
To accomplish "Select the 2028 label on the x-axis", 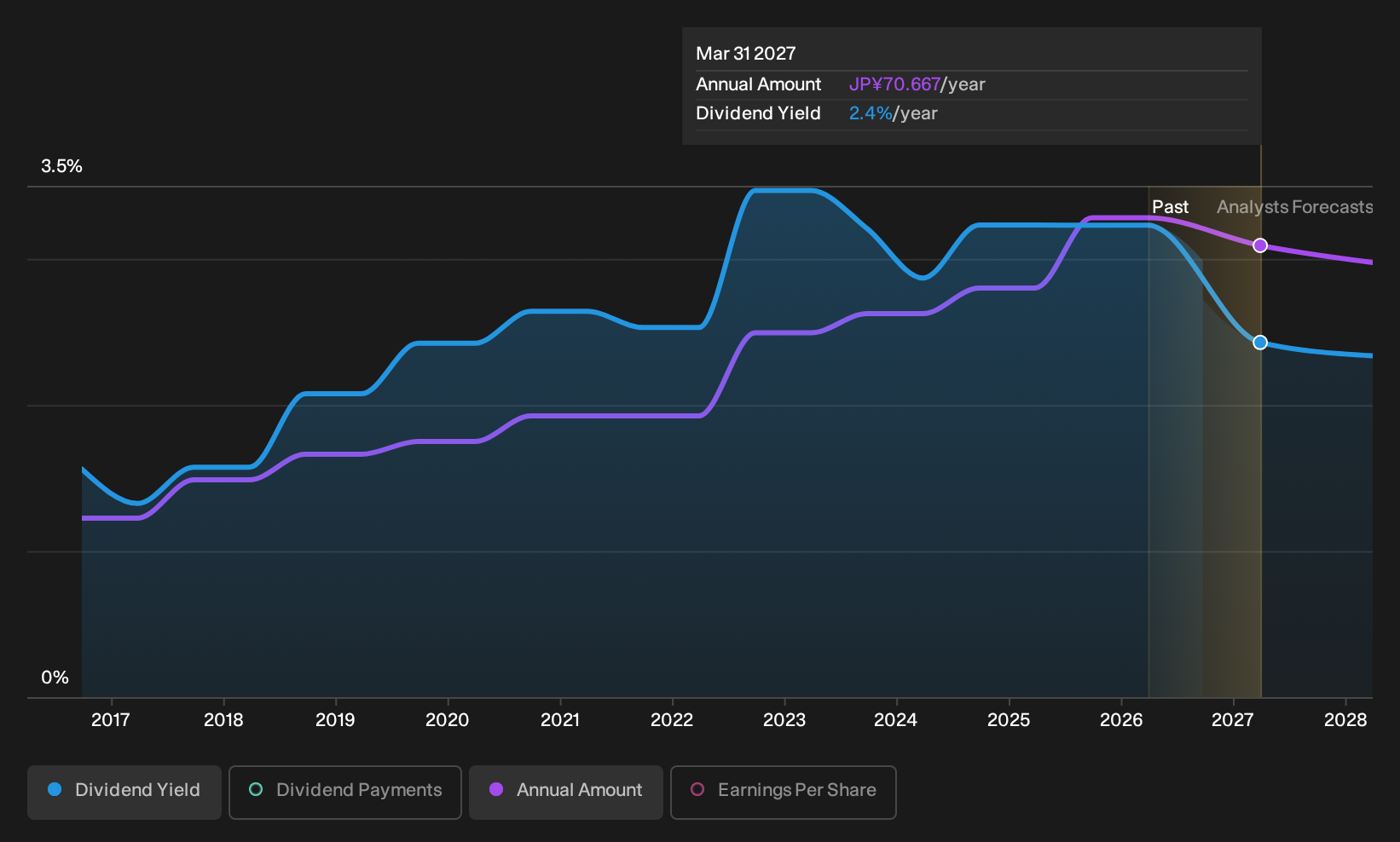I will coord(1345,720).
